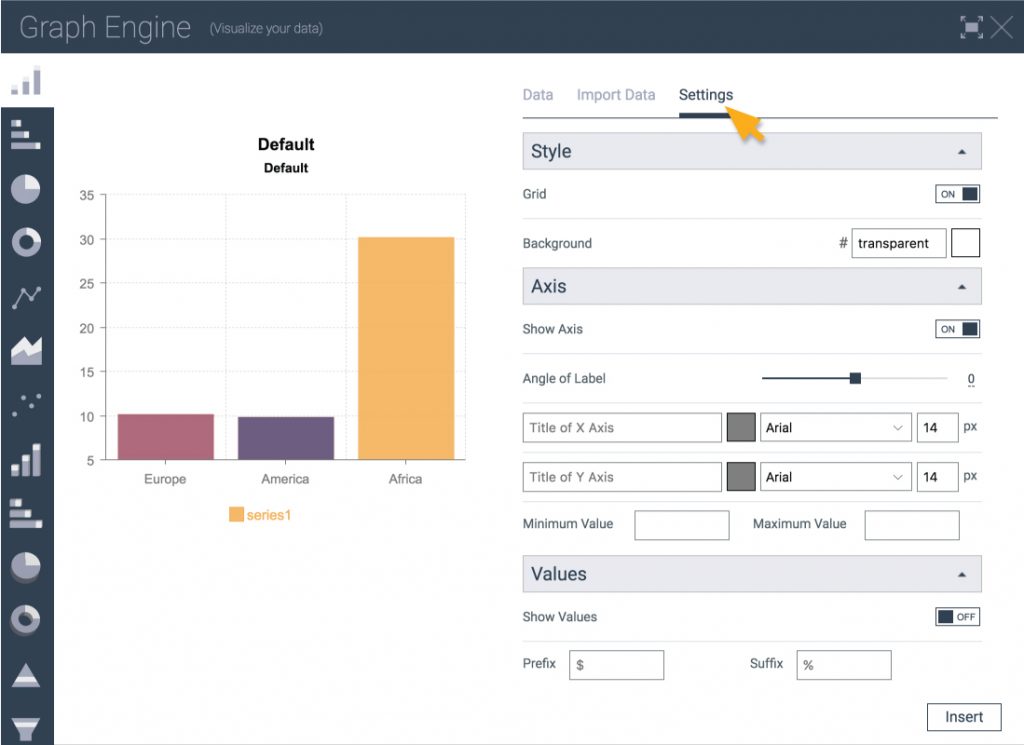Select the pie chart type
The width and height of the screenshot is (1024, 745).
(25, 188)
